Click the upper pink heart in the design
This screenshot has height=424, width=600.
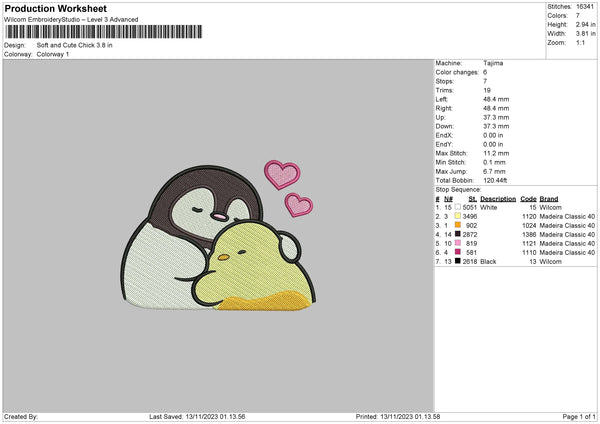coord(281,174)
